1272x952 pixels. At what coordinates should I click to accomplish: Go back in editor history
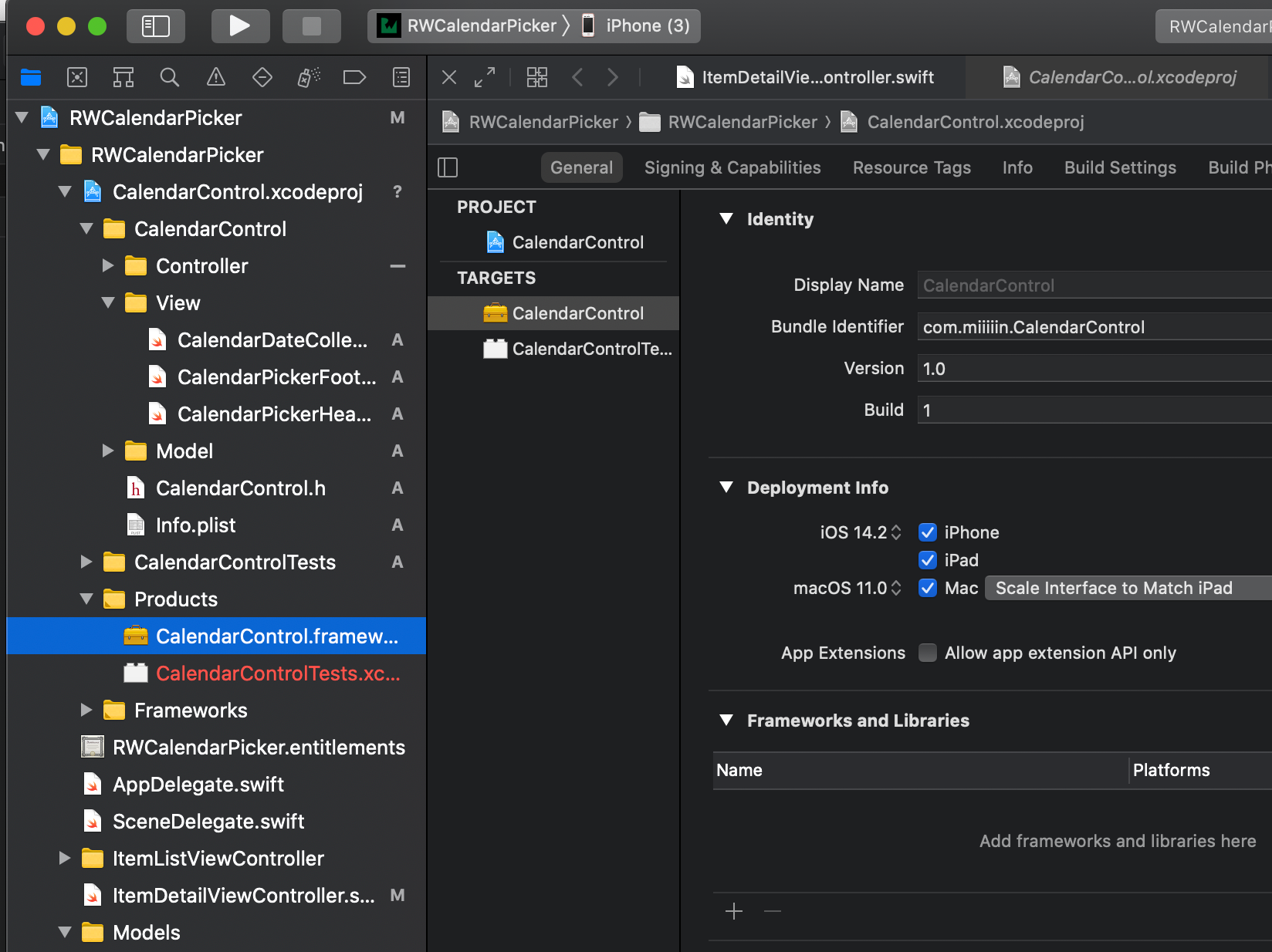click(577, 77)
